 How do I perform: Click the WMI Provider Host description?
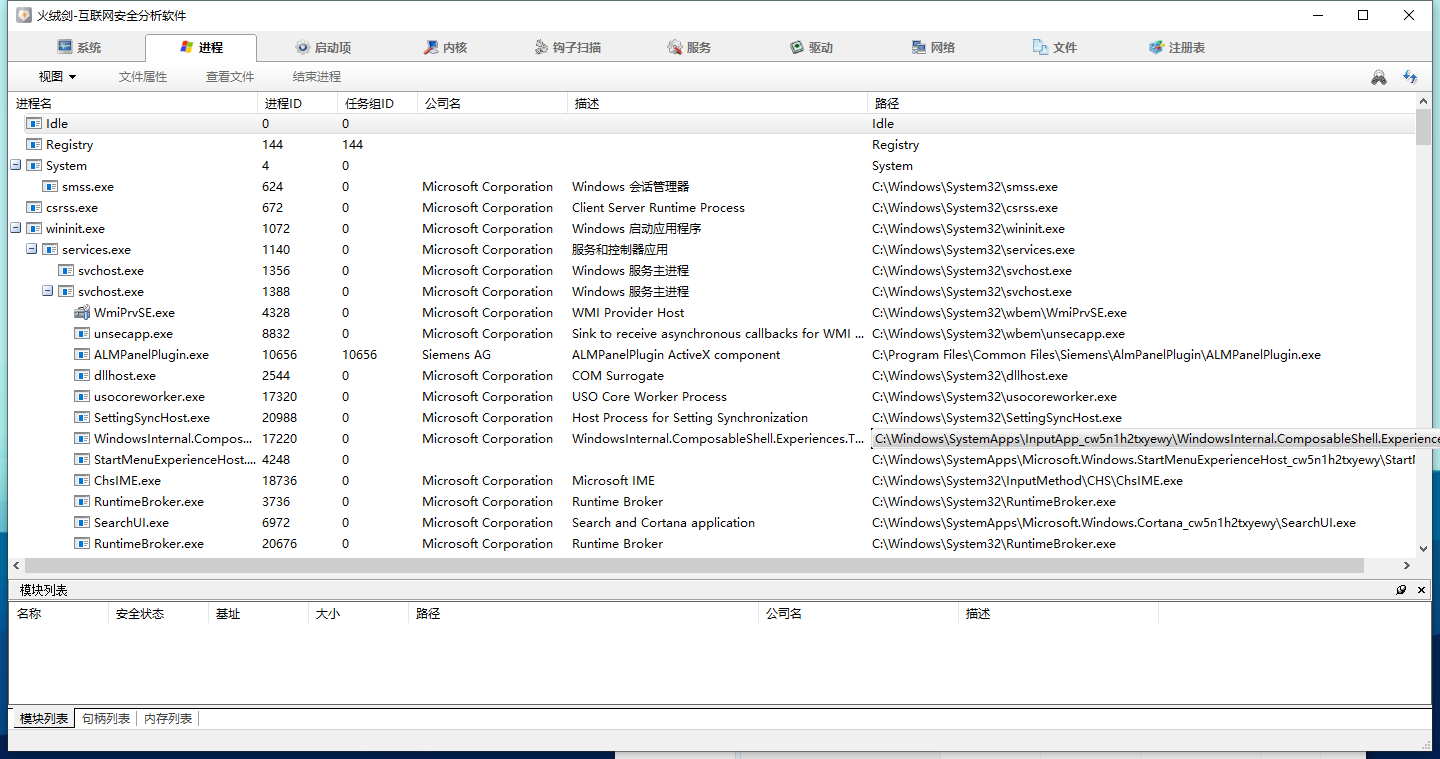coord(628,313)
